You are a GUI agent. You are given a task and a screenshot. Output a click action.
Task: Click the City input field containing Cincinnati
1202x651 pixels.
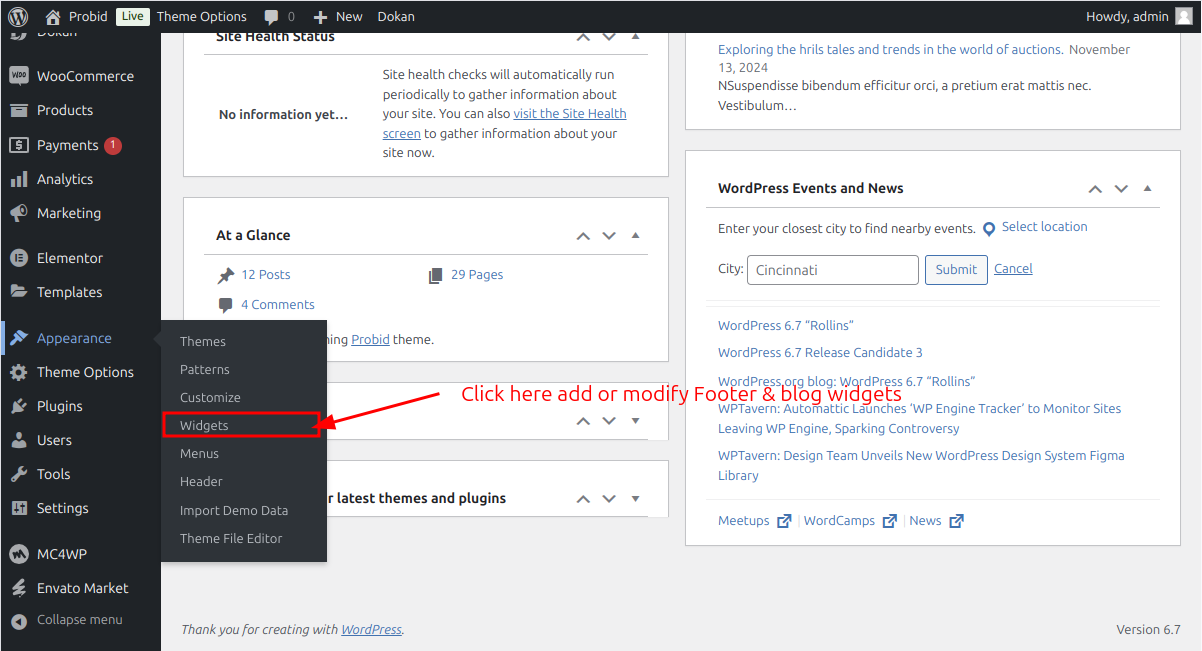point(833,270)
